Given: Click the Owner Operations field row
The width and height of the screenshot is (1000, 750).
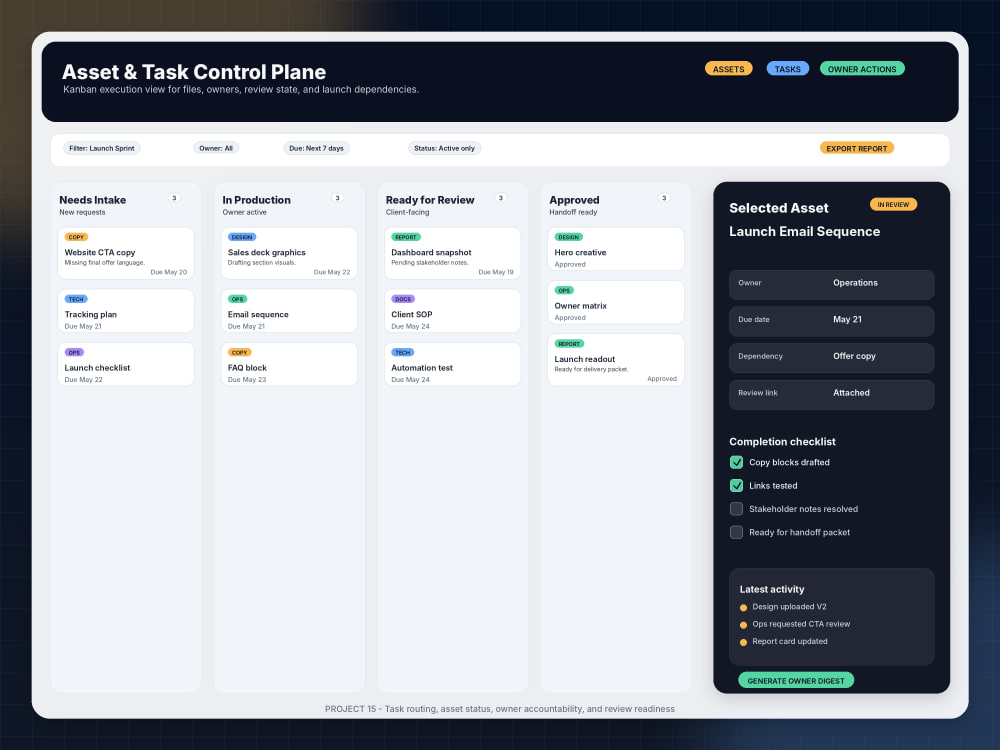Looking at the screenshot, I should (x=832, y=284).
